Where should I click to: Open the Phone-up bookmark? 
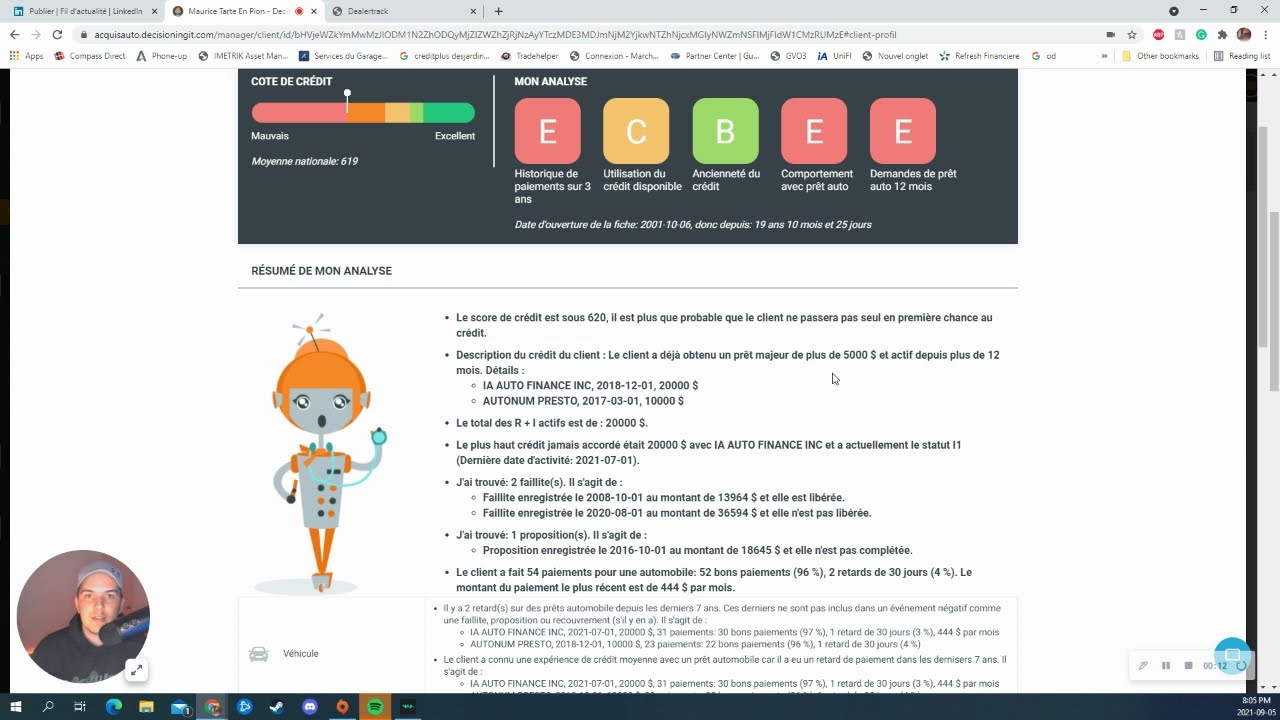pyautogui.click(x=161, y=56)
